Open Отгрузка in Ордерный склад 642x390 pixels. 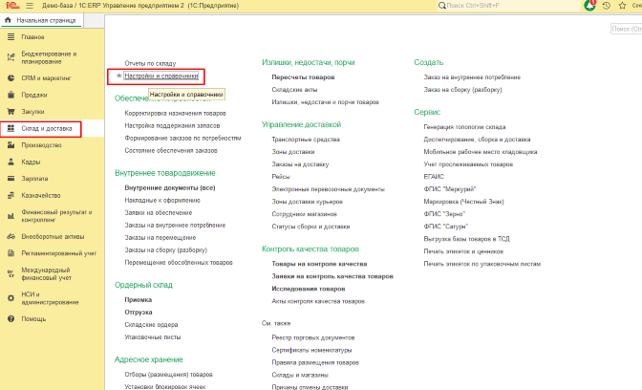point(138,312)
